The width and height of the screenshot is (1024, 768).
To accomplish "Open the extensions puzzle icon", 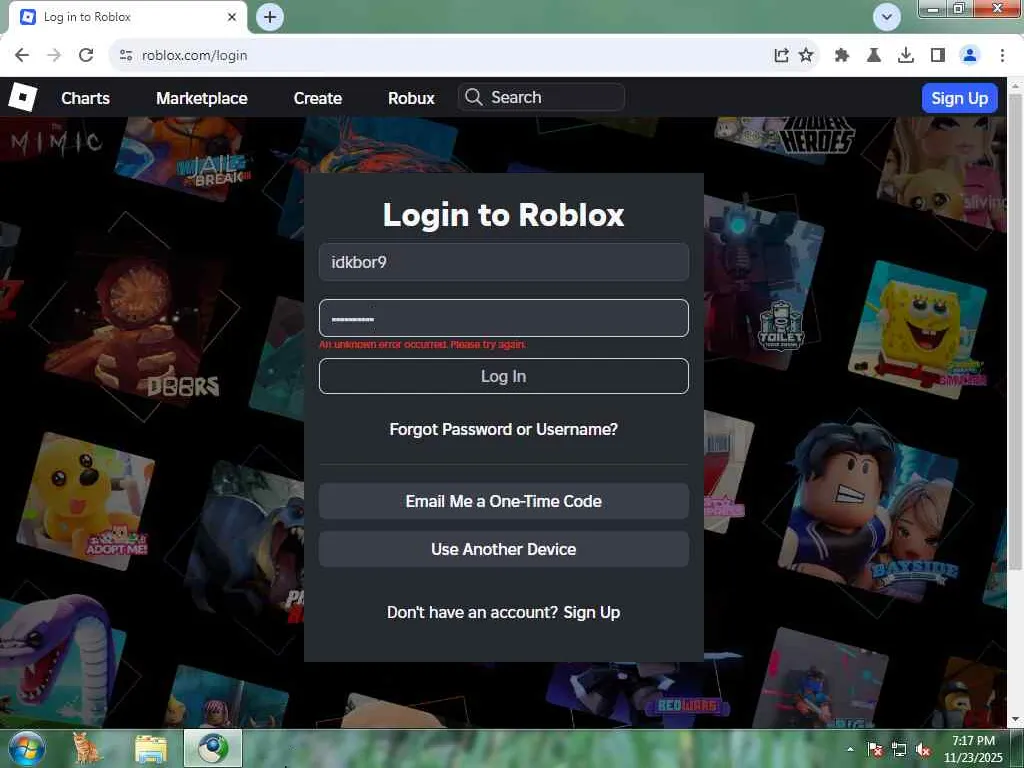I will coord(842,56).
